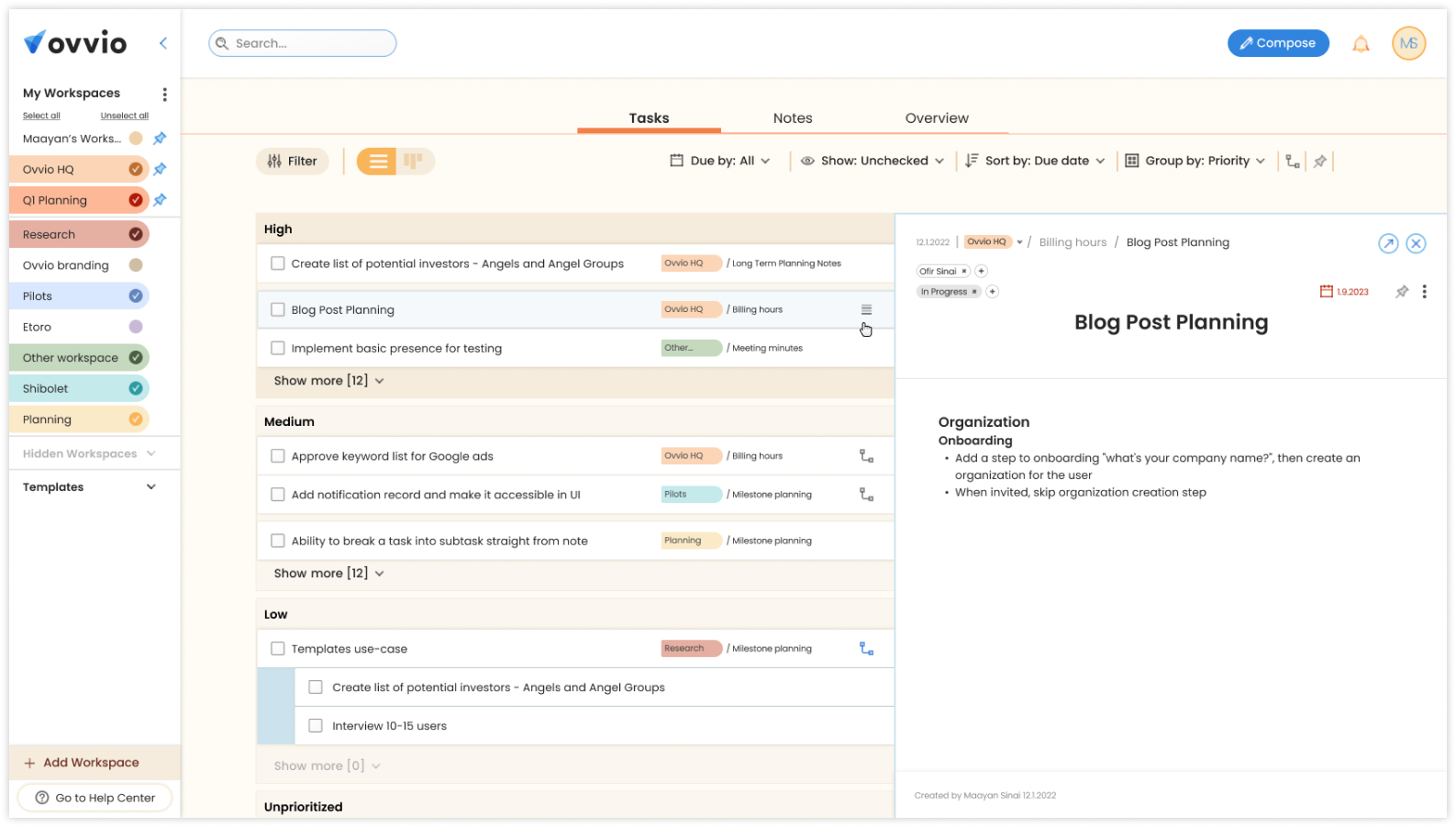Click the ovvio logo
Viewport: 1456px width, 827px height.
point(75,42)
